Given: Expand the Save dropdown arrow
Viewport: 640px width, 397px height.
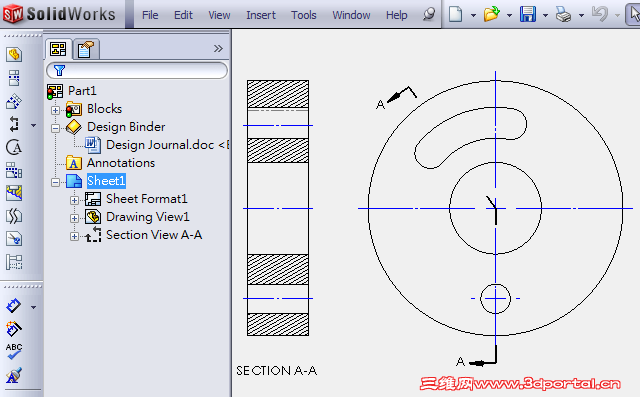Looking at the screenshot, I should pos(545,16).
